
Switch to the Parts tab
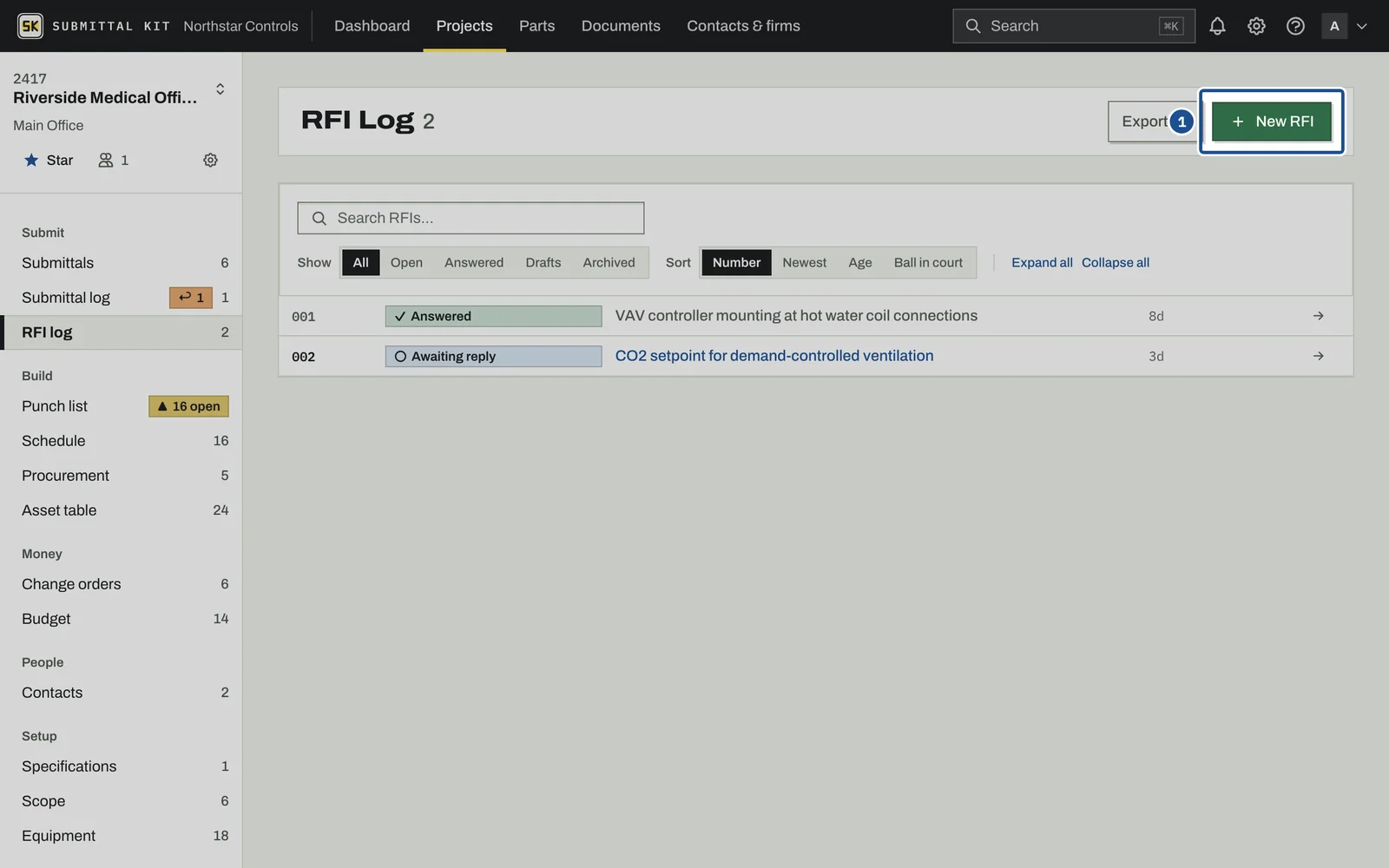click(537, 26)
